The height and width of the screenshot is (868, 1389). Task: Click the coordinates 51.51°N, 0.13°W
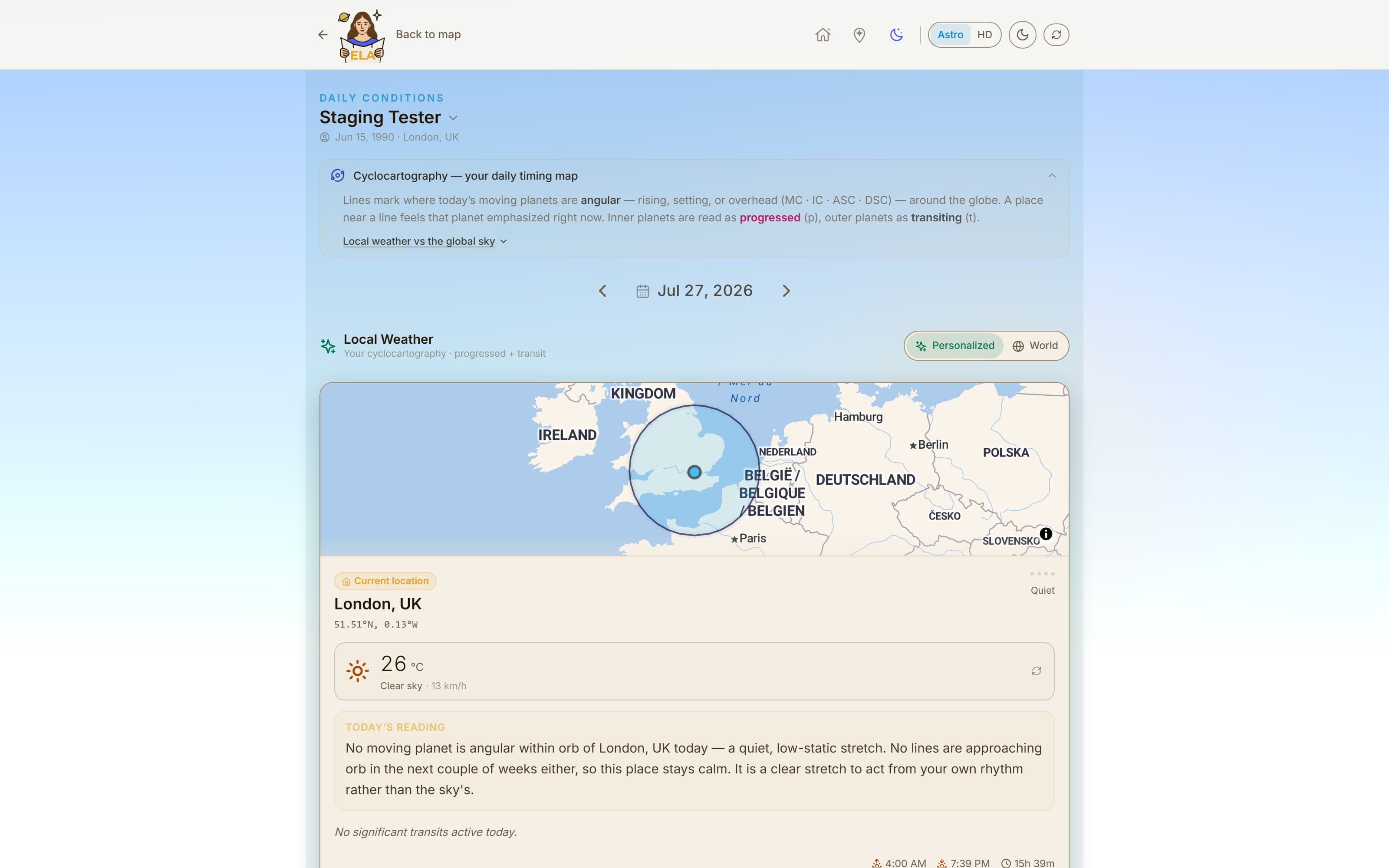(376, 625)
